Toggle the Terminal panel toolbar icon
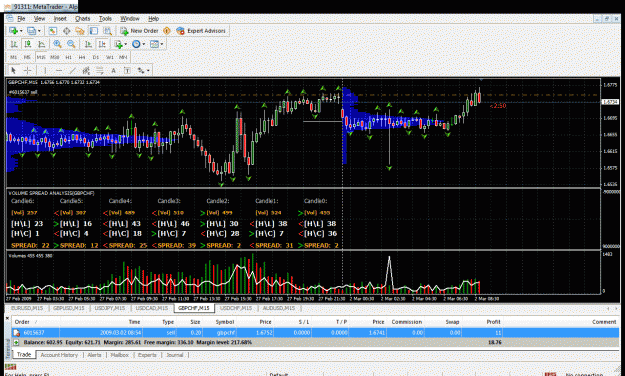The width and height of the screenshot is (625, 376). coord(94,31)
